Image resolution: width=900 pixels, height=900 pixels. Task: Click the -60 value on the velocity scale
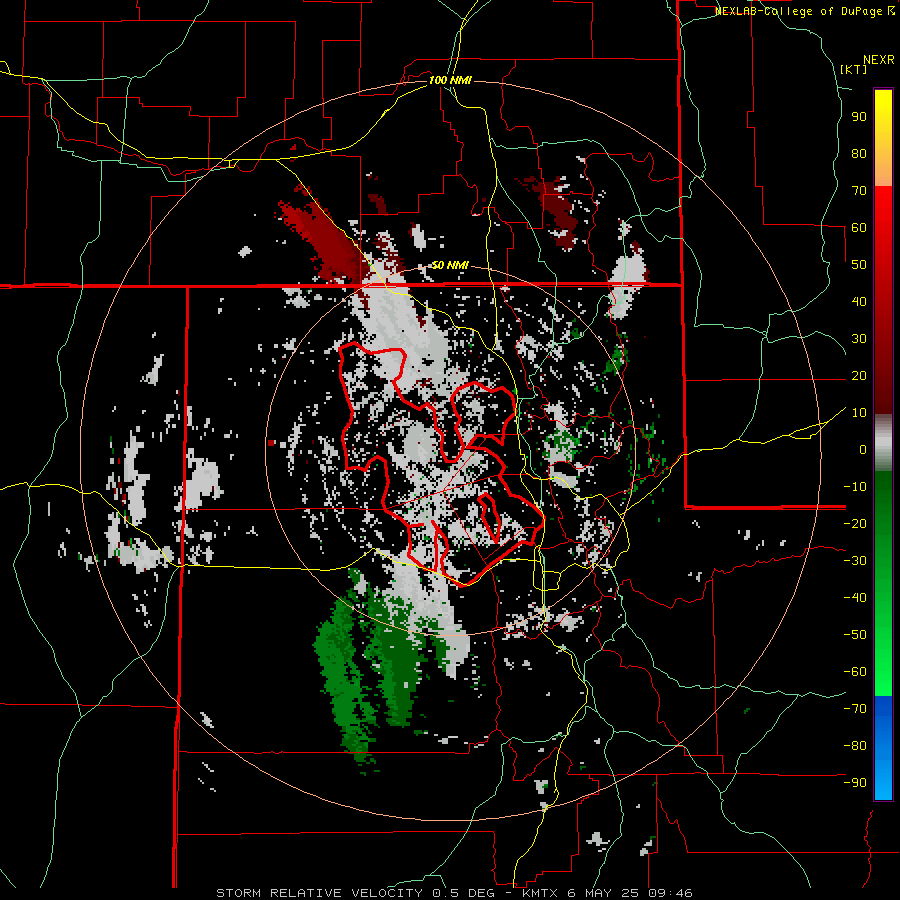(x=855, y=672)
